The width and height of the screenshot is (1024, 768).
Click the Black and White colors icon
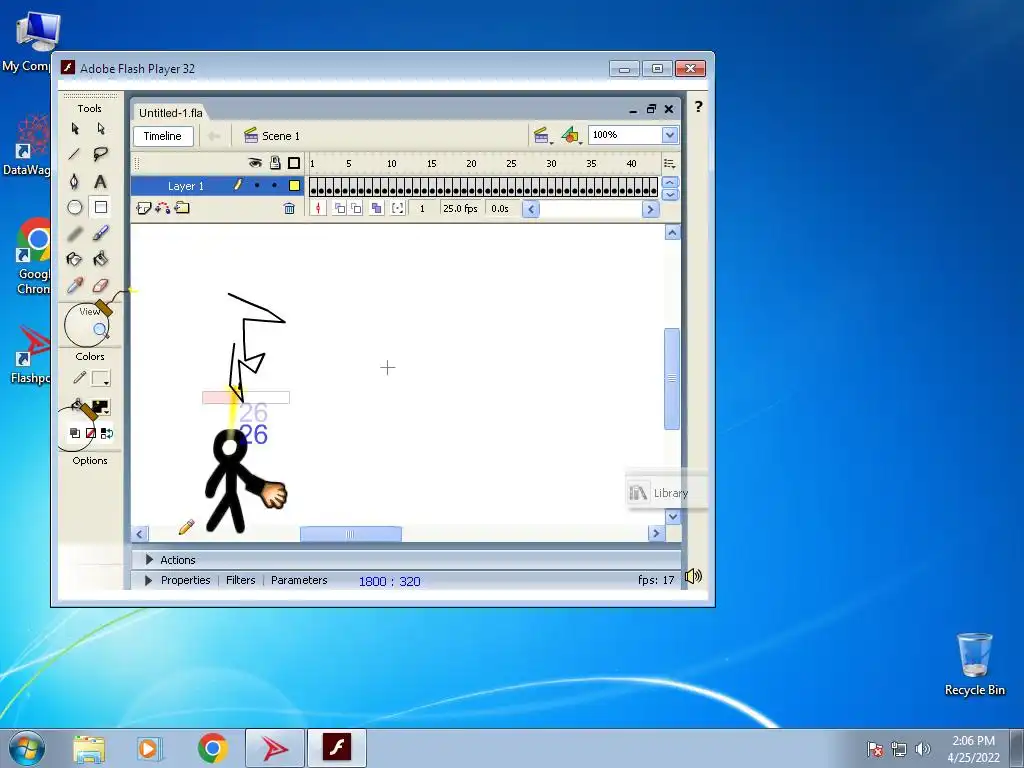tap(75, 433)
